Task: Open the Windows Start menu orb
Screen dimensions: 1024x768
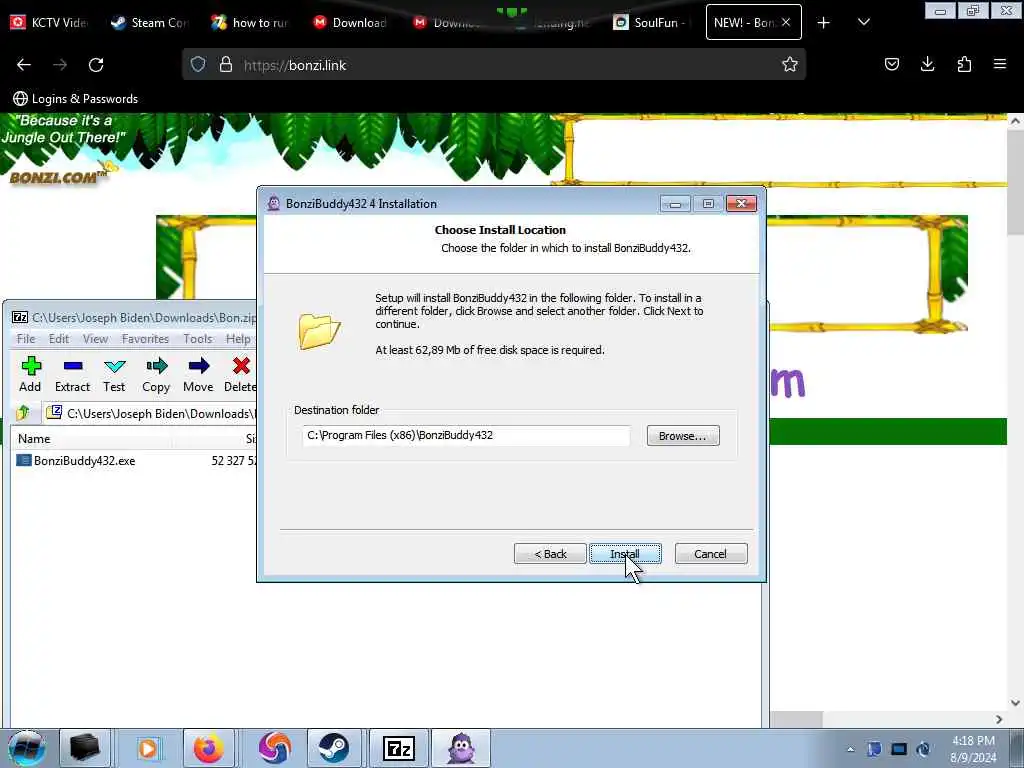Action: [27, 748]
